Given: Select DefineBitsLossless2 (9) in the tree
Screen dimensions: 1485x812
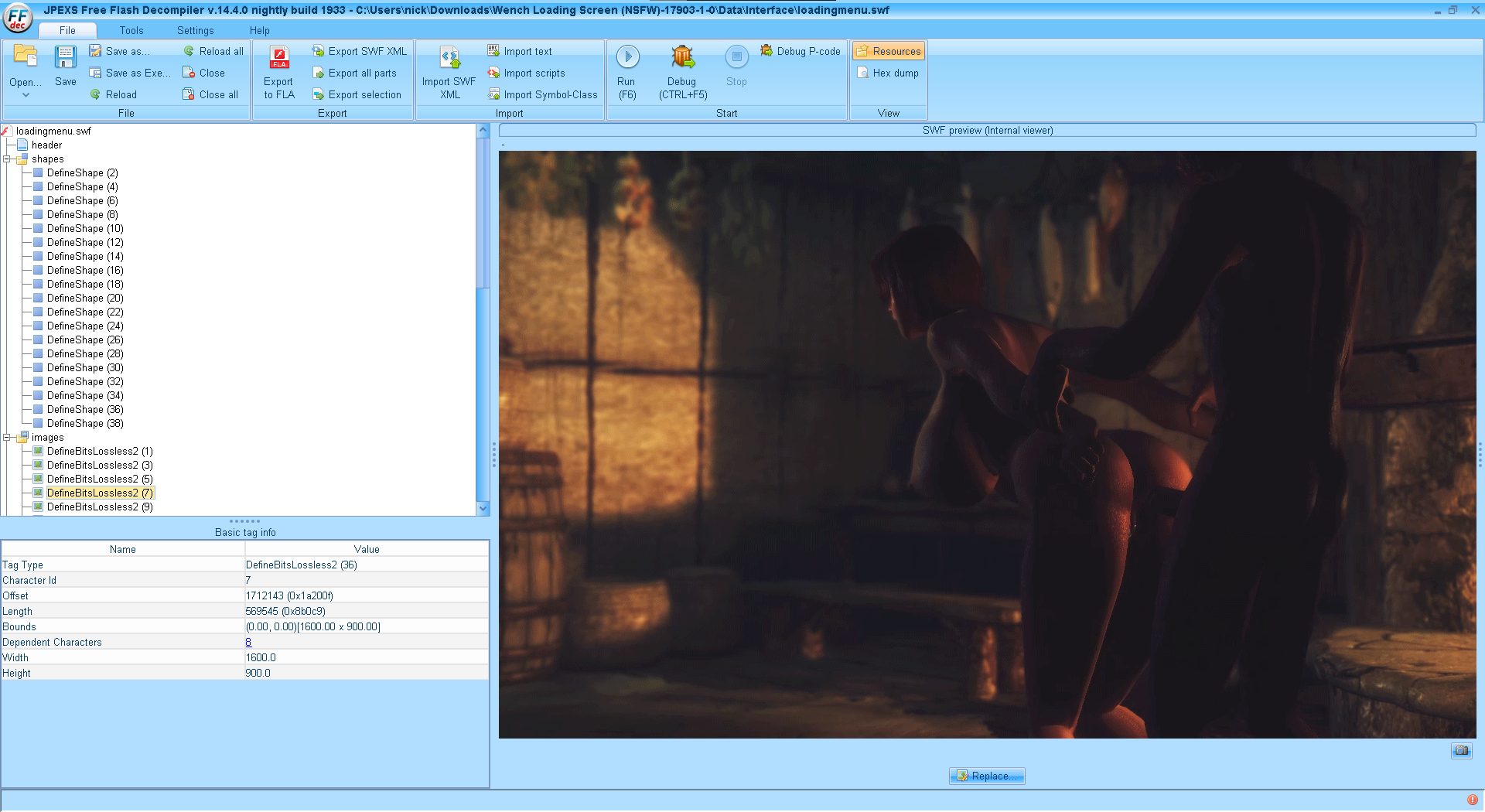Looking at the screenshot, I should click(100, 507).
